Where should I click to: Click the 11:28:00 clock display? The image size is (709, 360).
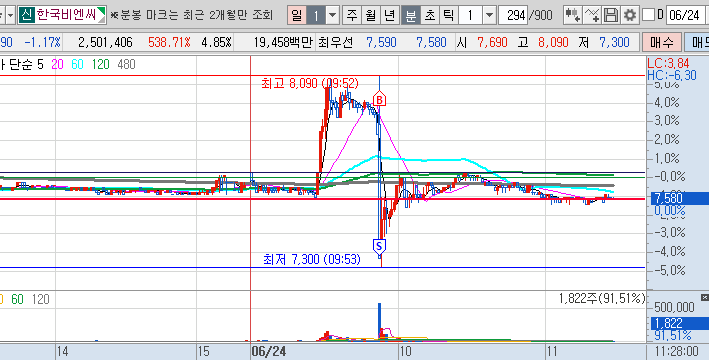coord(676,351)
